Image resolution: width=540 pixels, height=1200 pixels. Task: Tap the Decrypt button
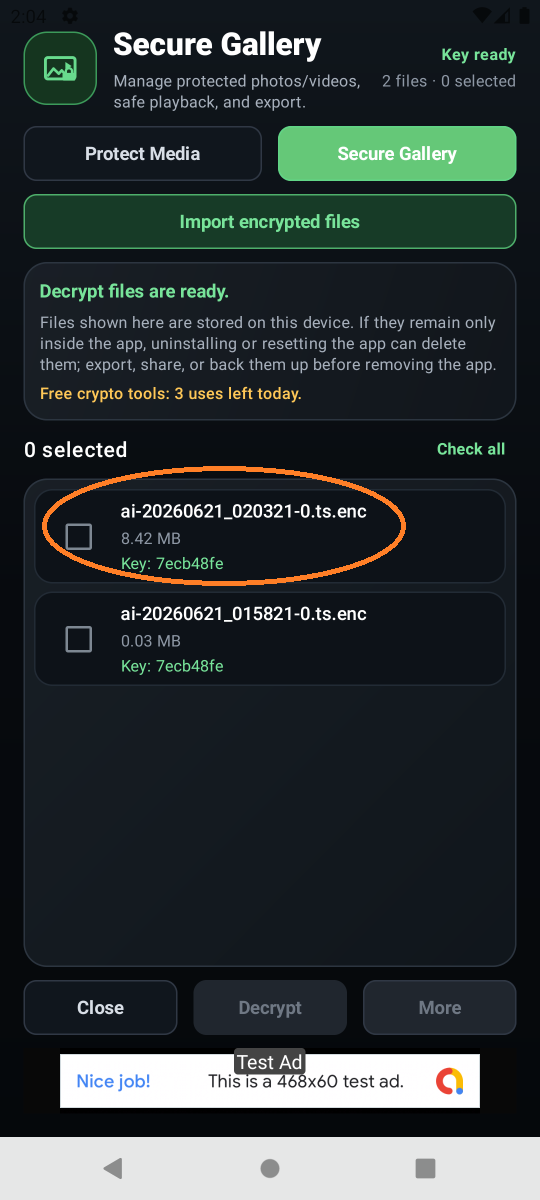click(270, 1007)
